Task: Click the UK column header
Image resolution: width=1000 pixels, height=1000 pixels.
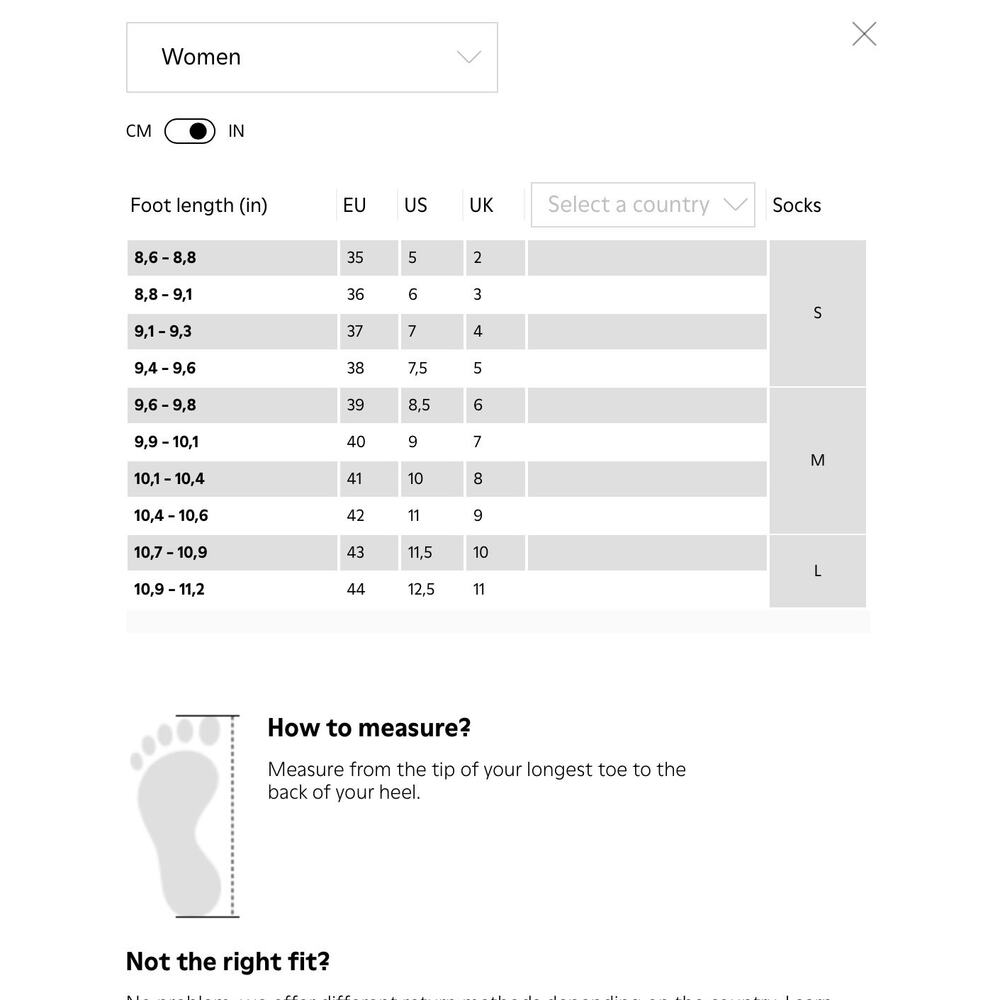Action: tap(482, 205)
